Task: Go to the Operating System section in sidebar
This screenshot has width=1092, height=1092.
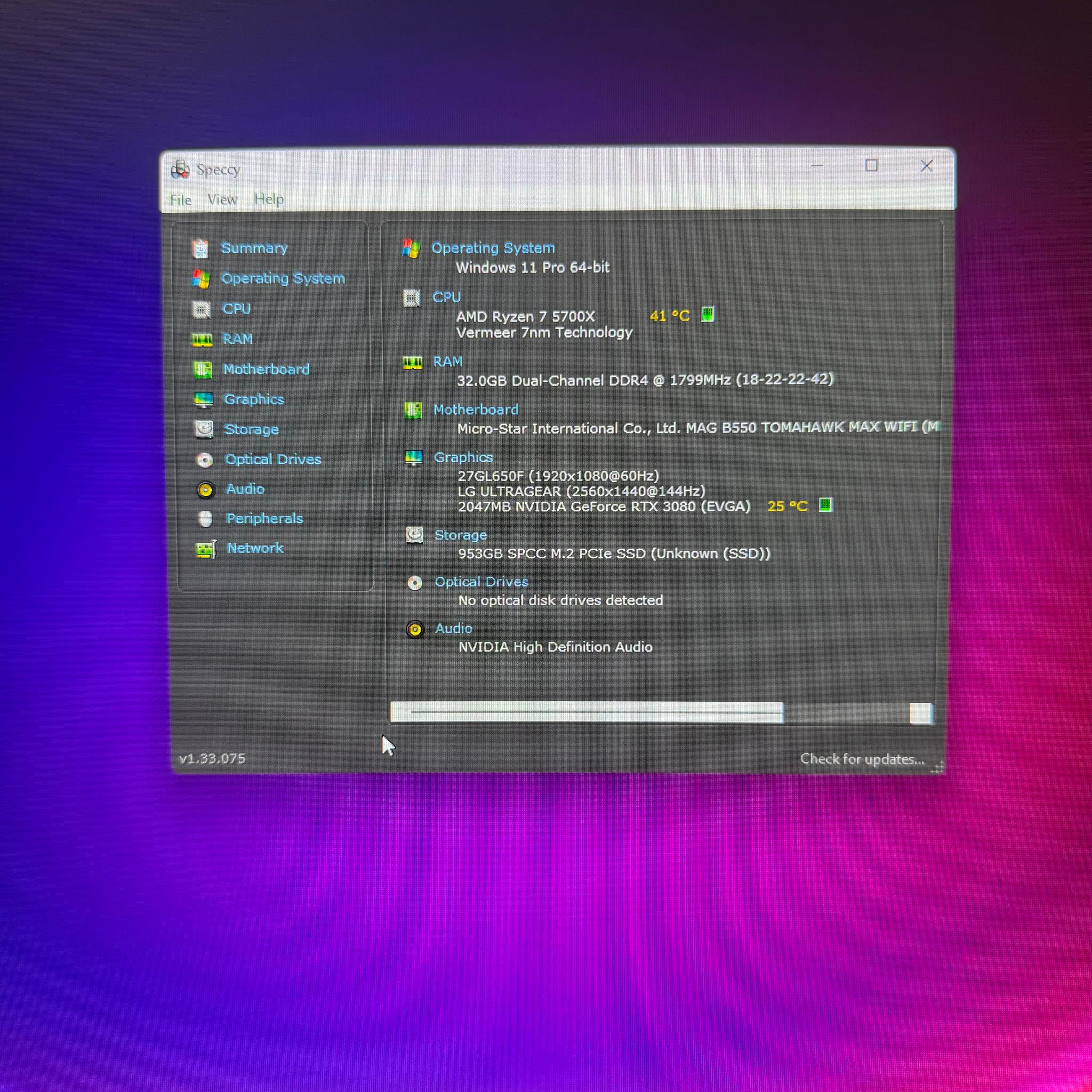Action: [x=283, y=278]
